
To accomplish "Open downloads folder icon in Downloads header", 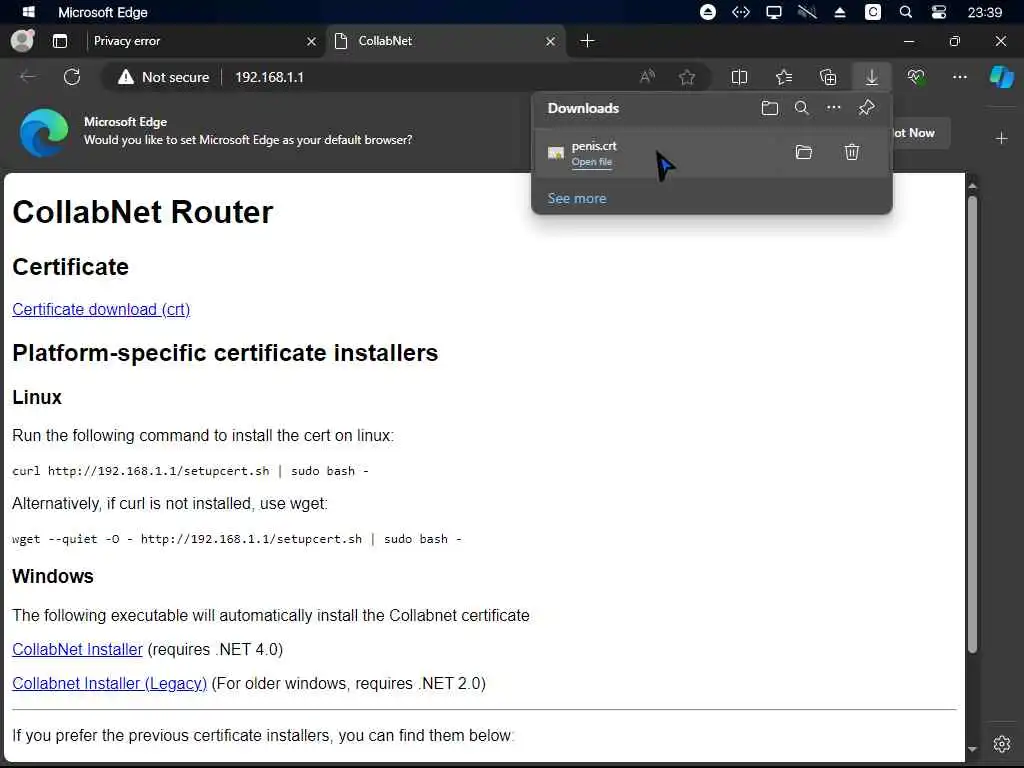I will click(770, 108).
